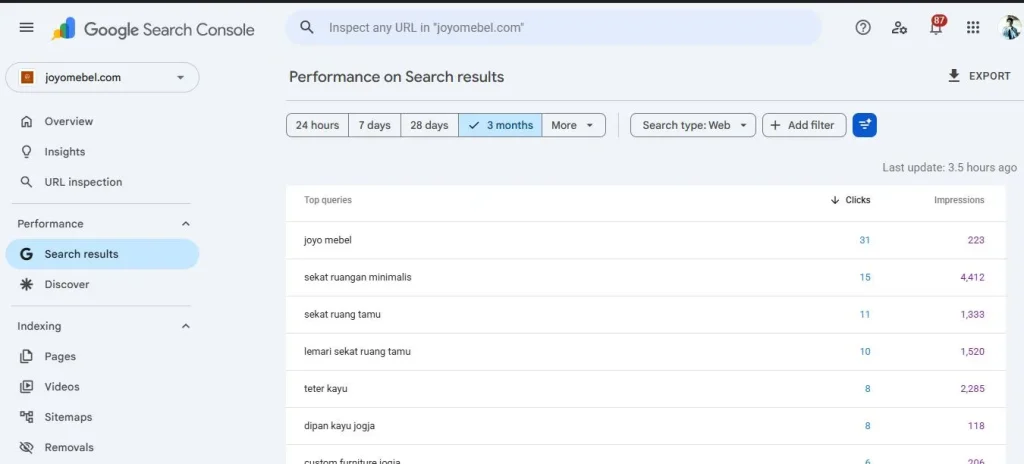The height and width of the screenshot is (464, 1024).
Task: Click the 'joyo mebel' query row
Action: point(645,240)
